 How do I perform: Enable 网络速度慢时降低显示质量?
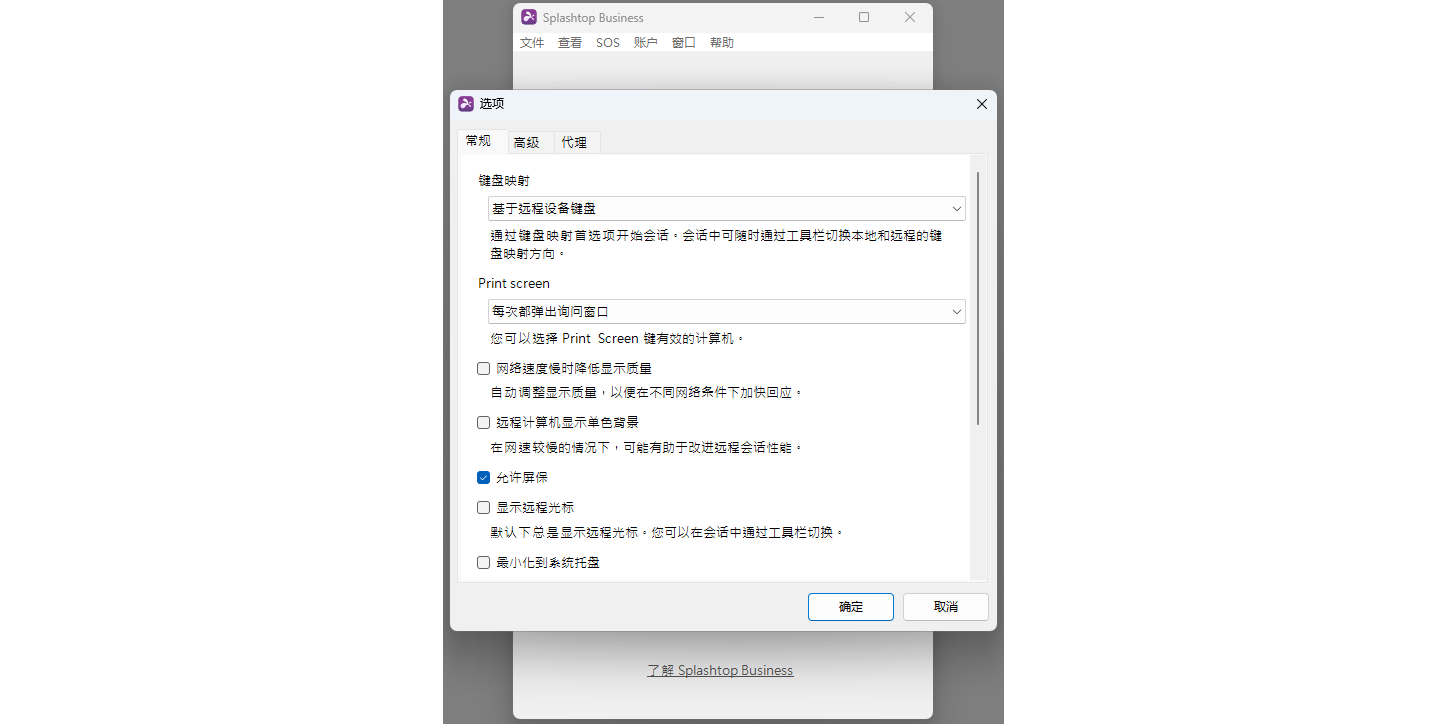(x=483, y=368)
